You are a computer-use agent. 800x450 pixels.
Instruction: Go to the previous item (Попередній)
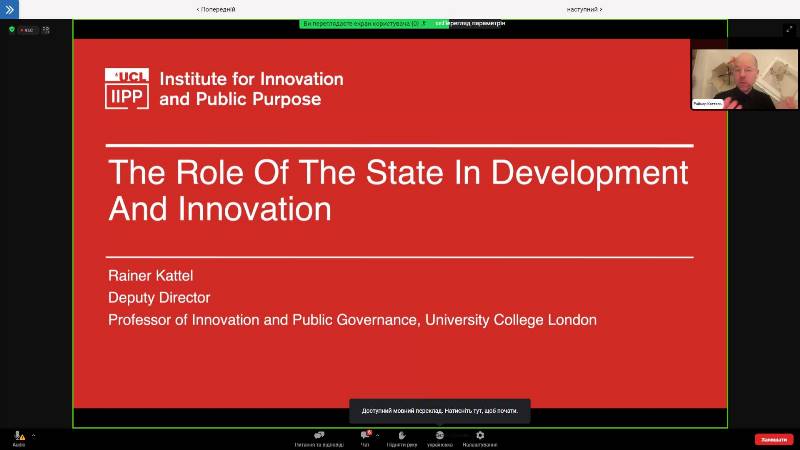(216, 9)
